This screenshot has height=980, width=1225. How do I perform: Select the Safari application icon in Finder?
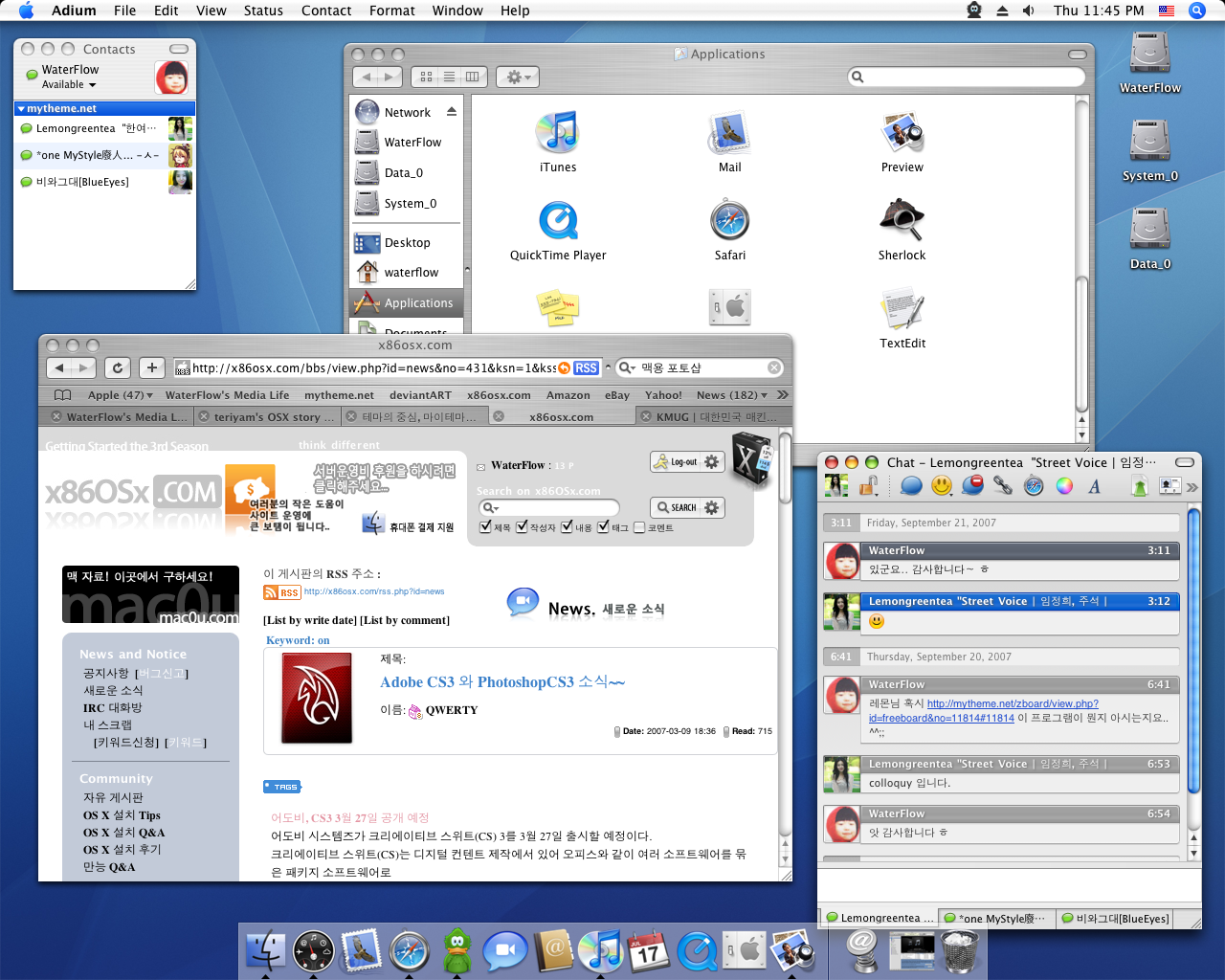[729, 220]
